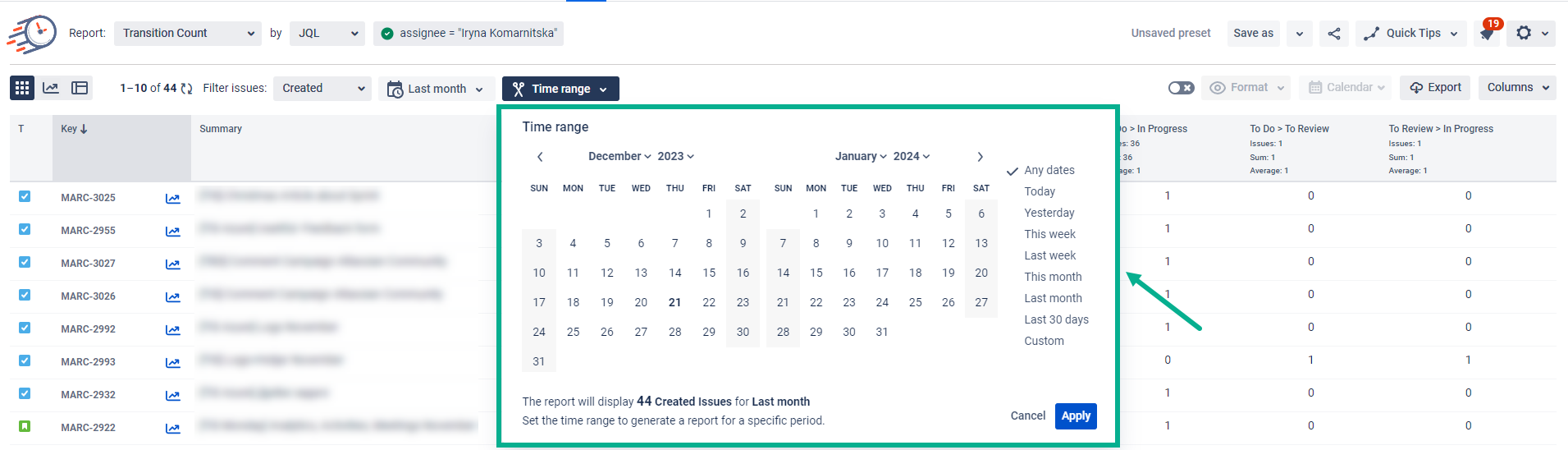This screenshot has height=450, width=1568.
Task: Click the refresh issues count icon
Action: [187, 89]
